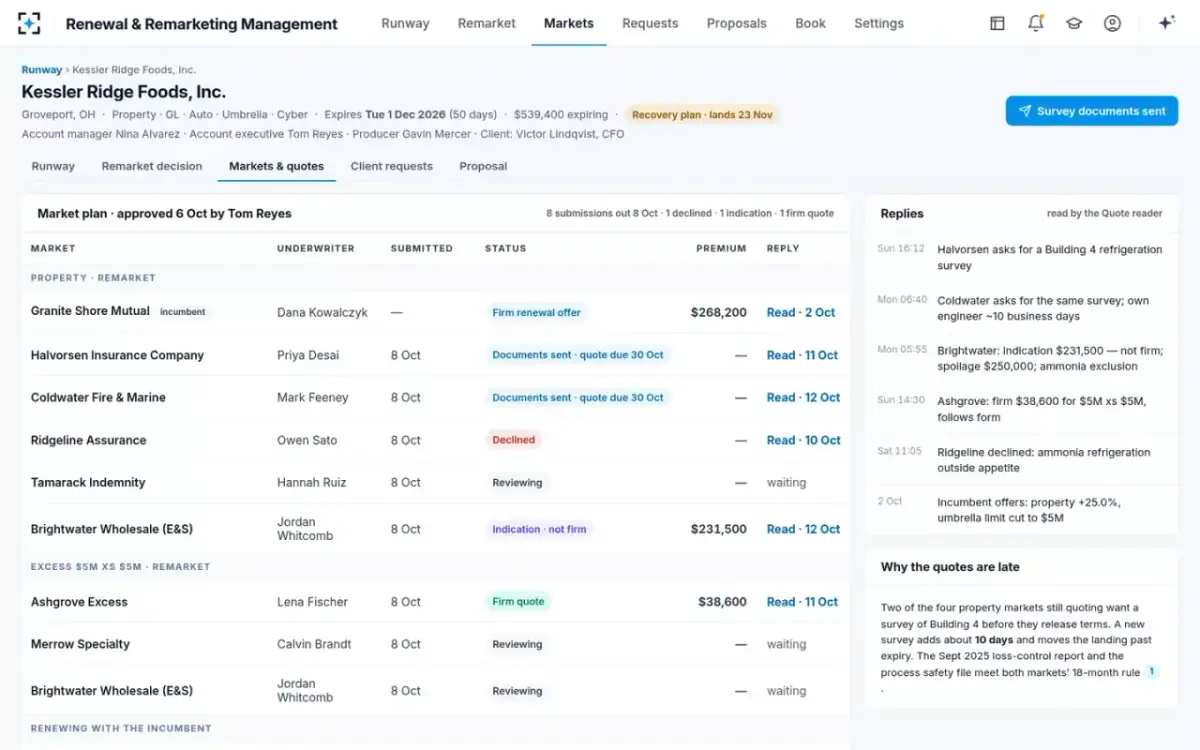Click the Tamarack Indemnity Reviewing badge
The image size is (1200, 750).
click(x=517, y=483)
